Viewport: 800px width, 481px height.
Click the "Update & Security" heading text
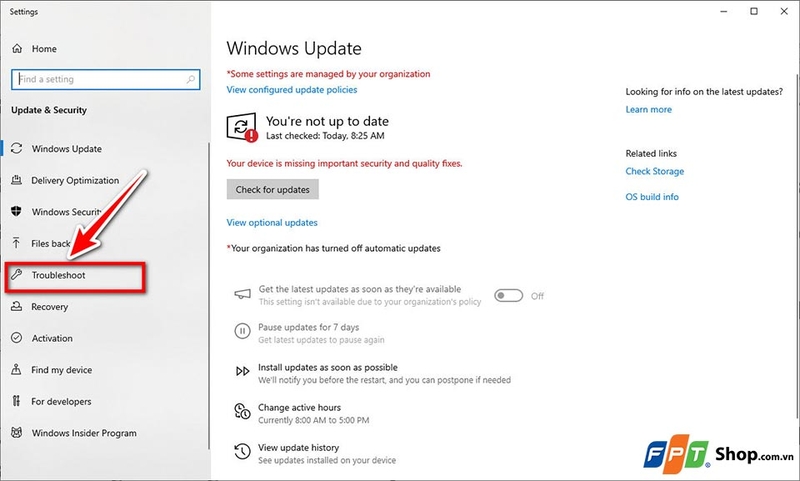coord(49,110)
